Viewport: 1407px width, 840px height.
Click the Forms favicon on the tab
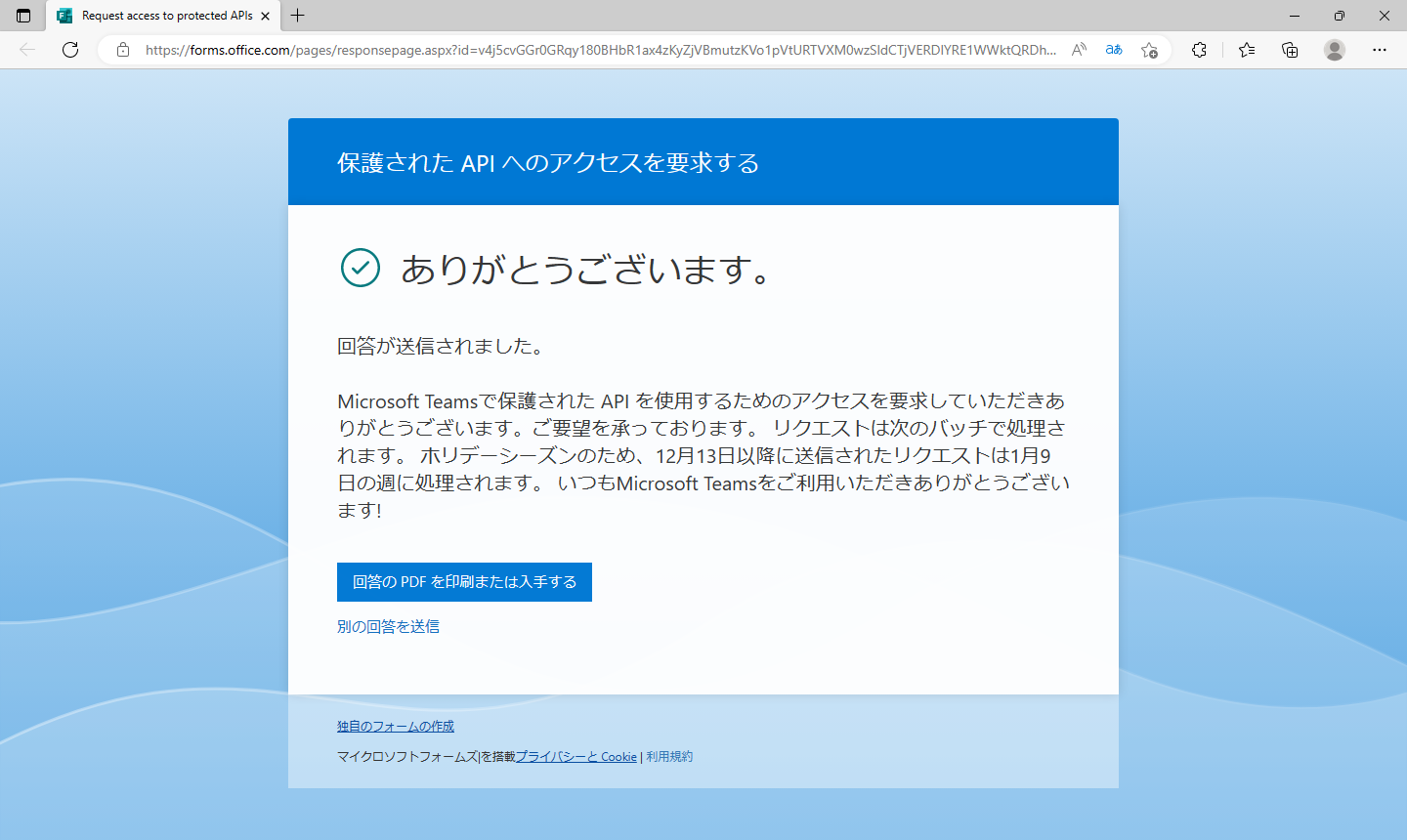point(64,16)
